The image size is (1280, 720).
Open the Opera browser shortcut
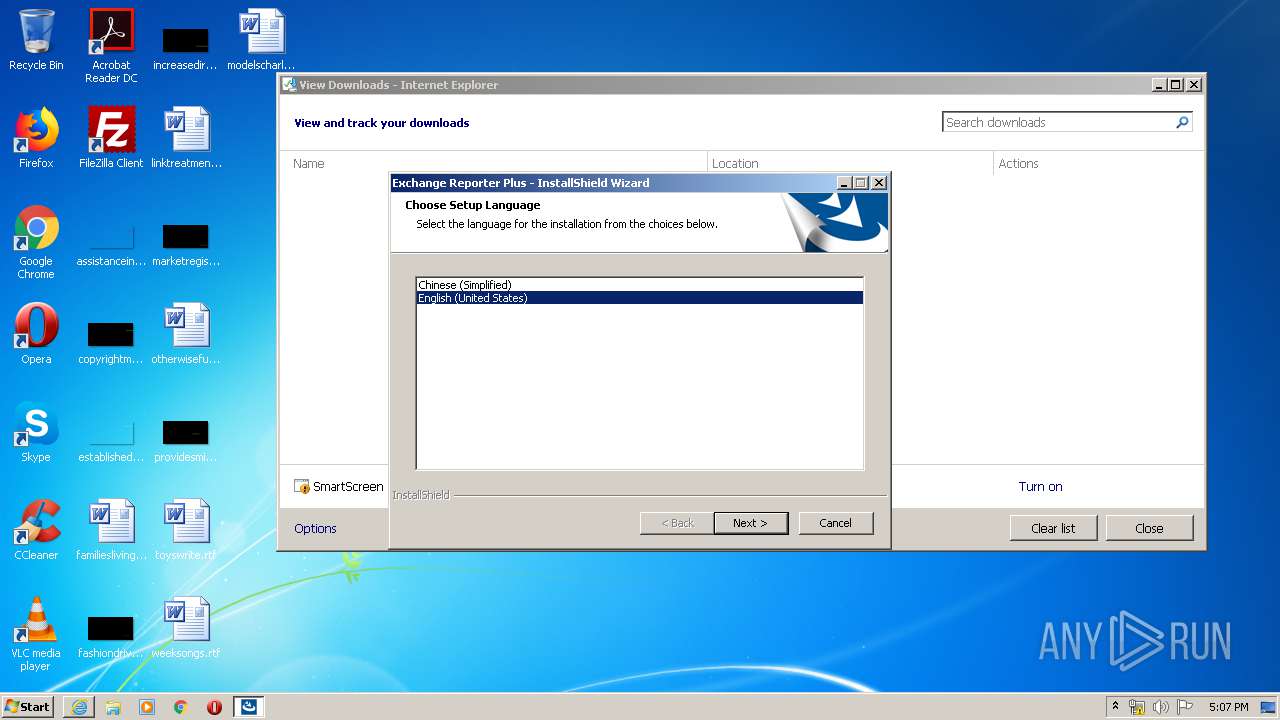pyautogui.click(x=36, y=334)
